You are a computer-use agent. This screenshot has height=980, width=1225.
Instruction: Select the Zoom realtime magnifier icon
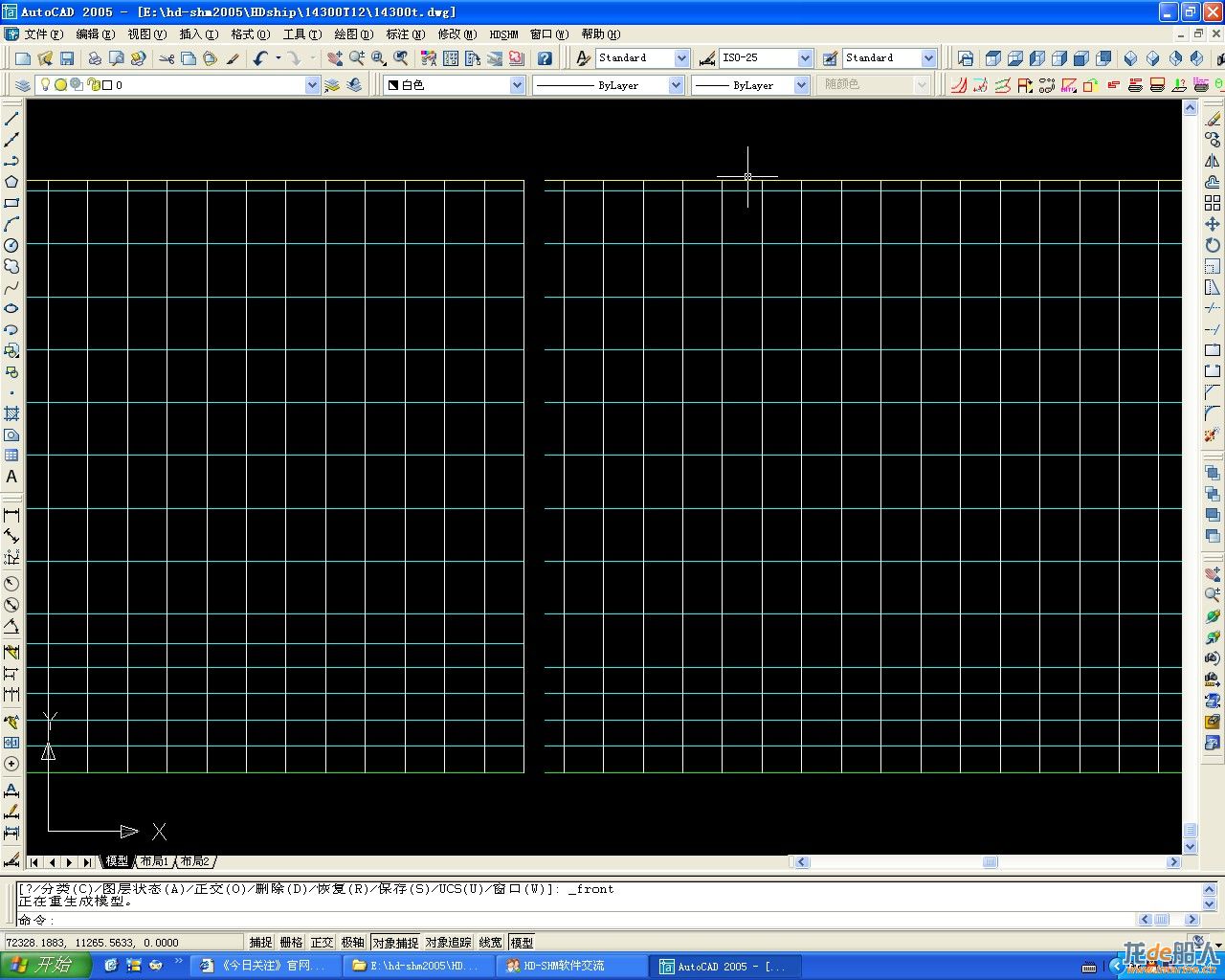click(357, 58)
